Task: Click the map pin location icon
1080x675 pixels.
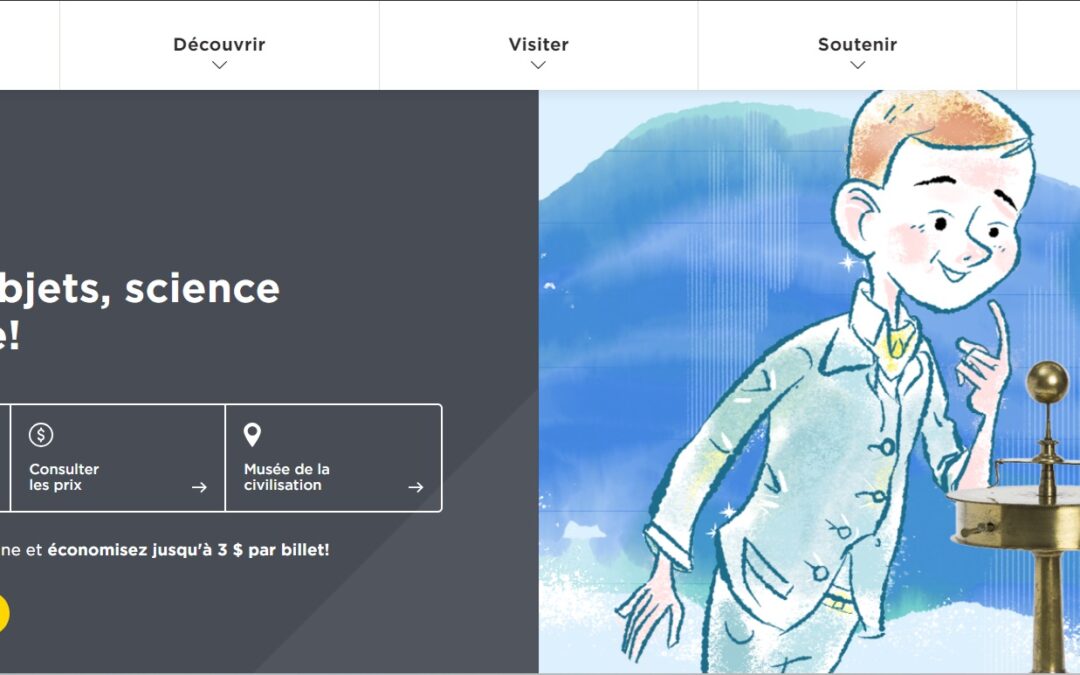Action: (253, 435)
